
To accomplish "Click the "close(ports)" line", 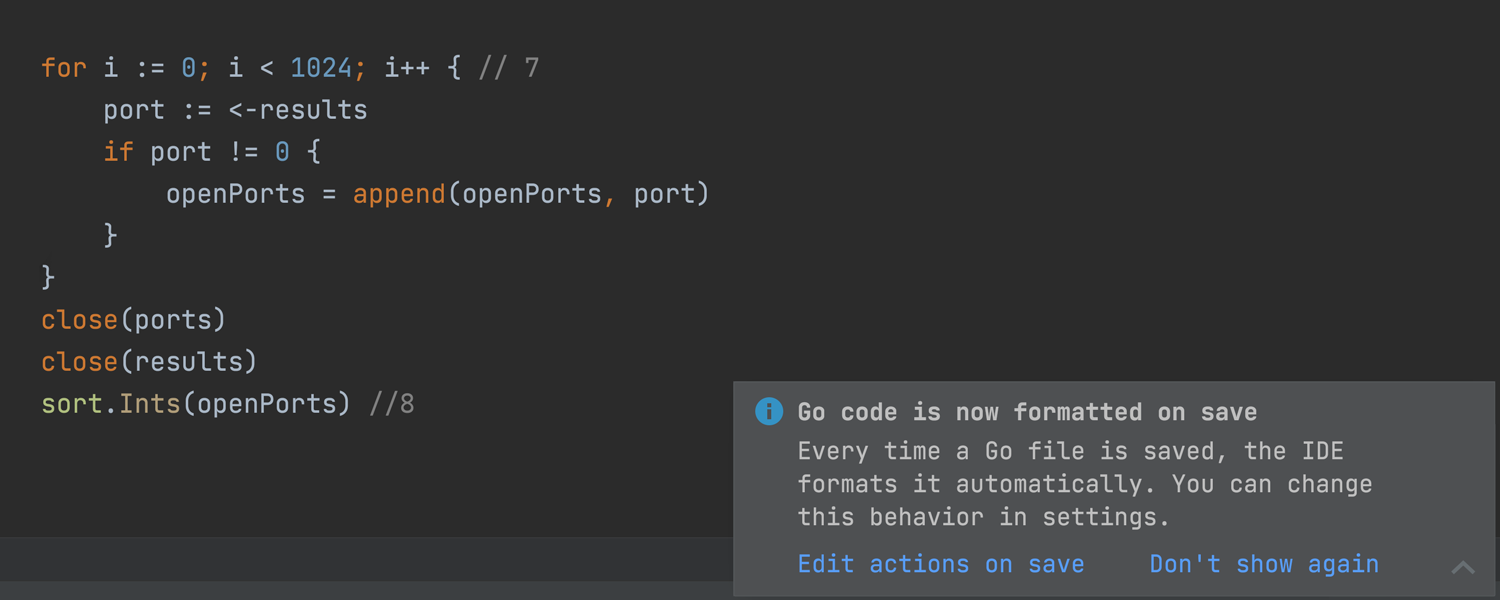I will point(134,320).
